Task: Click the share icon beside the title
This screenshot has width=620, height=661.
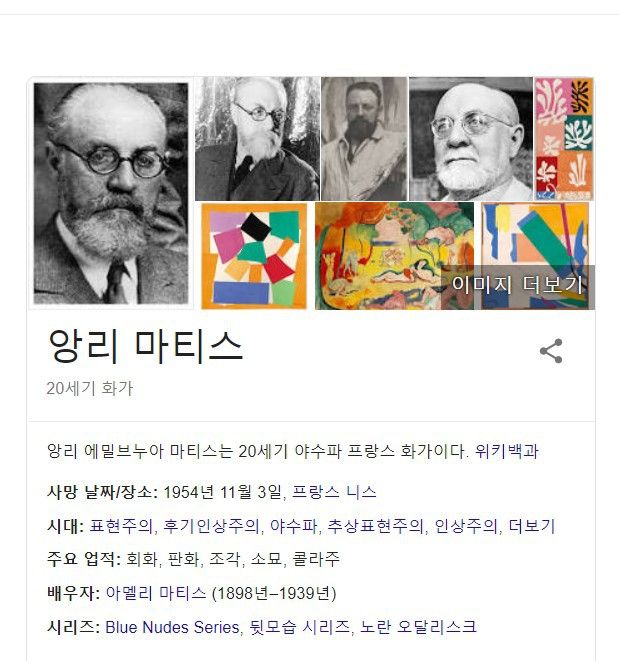Action: tap(551, 351)
